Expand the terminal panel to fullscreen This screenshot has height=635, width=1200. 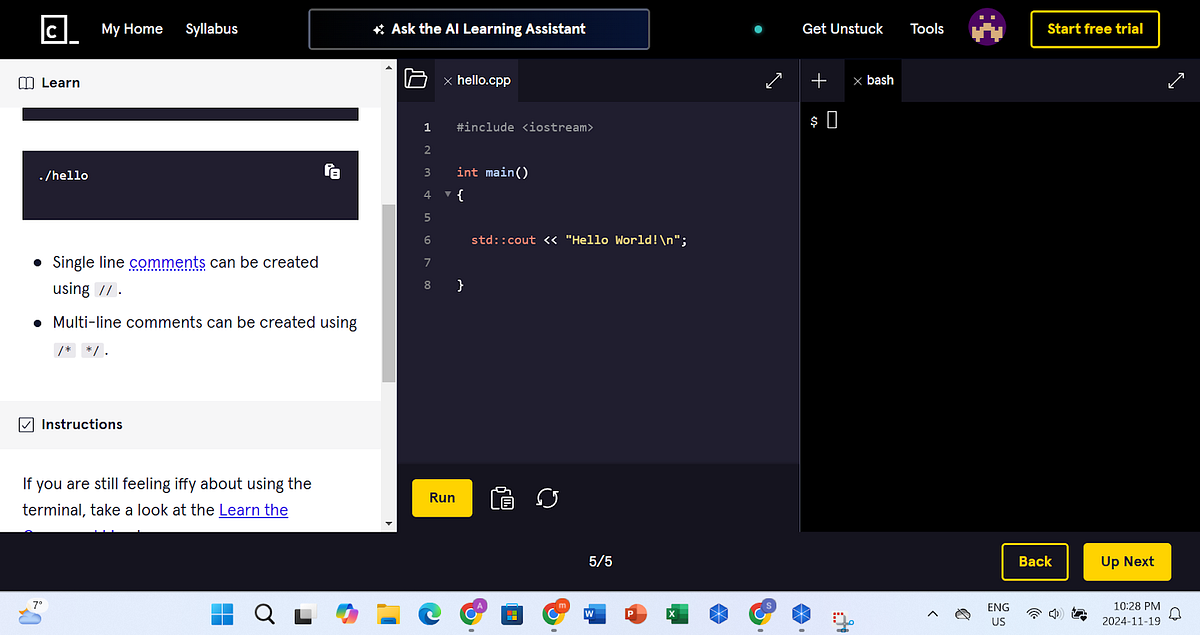pos(1176,80)
